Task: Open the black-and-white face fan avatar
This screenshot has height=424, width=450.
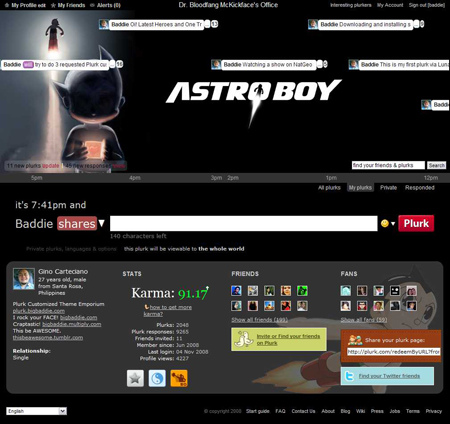Action: [x=395, y=291]
